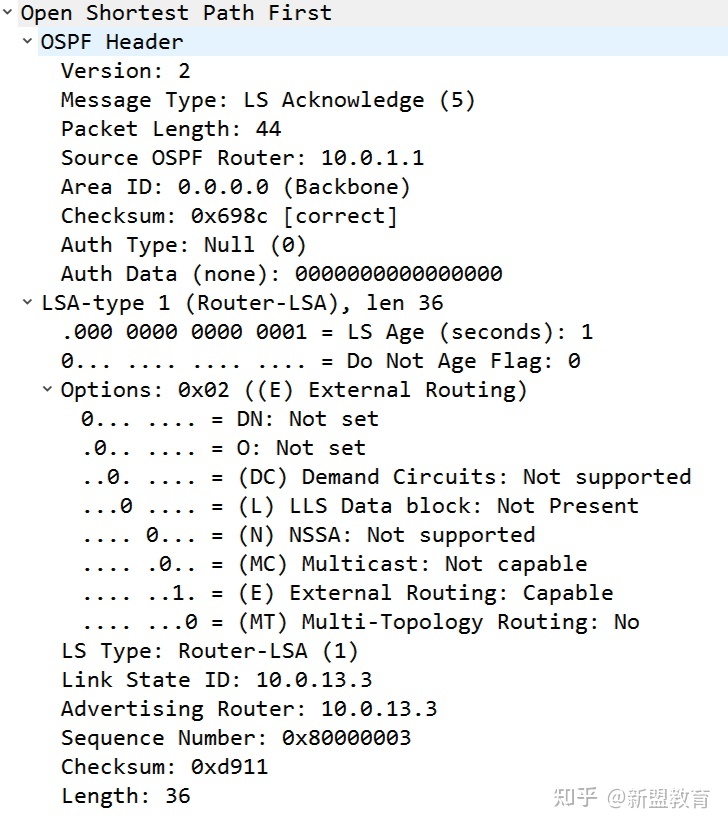The width and height of the screenshot is (728, 828).
Task: Click the LSA Checksum 0xd911 line
Action: click(x=165, y=767)
